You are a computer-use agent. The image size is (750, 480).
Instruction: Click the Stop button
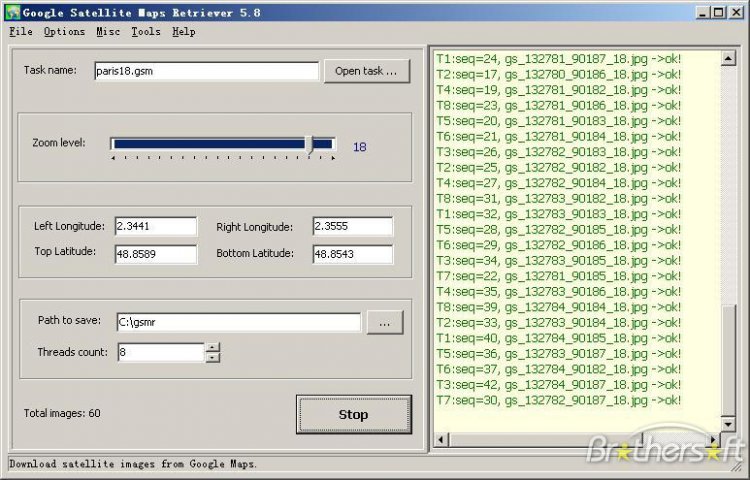(x=353, y=415)
